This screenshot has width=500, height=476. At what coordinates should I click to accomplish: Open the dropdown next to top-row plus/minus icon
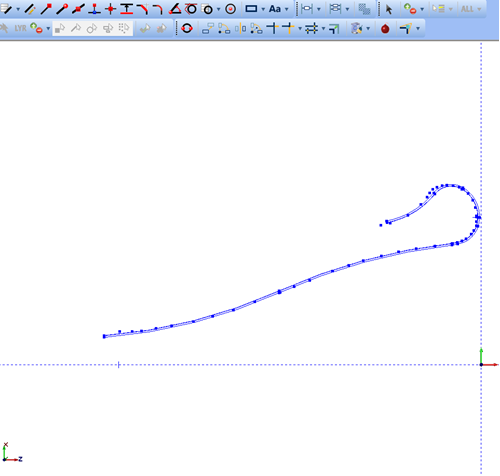pos(422,9)
